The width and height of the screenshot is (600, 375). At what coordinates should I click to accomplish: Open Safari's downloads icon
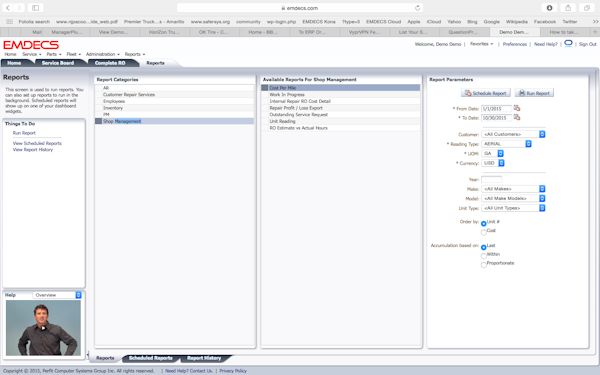549,8
